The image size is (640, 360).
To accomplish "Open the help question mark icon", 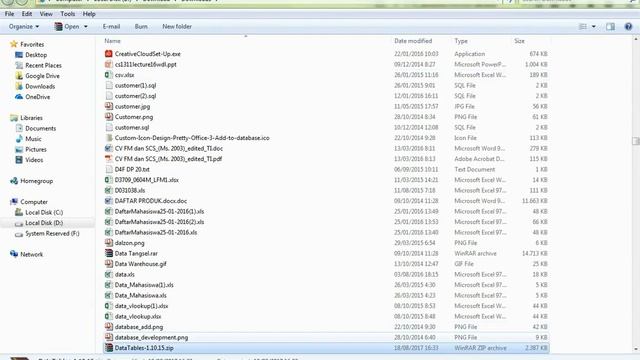I will pos(629,27).
